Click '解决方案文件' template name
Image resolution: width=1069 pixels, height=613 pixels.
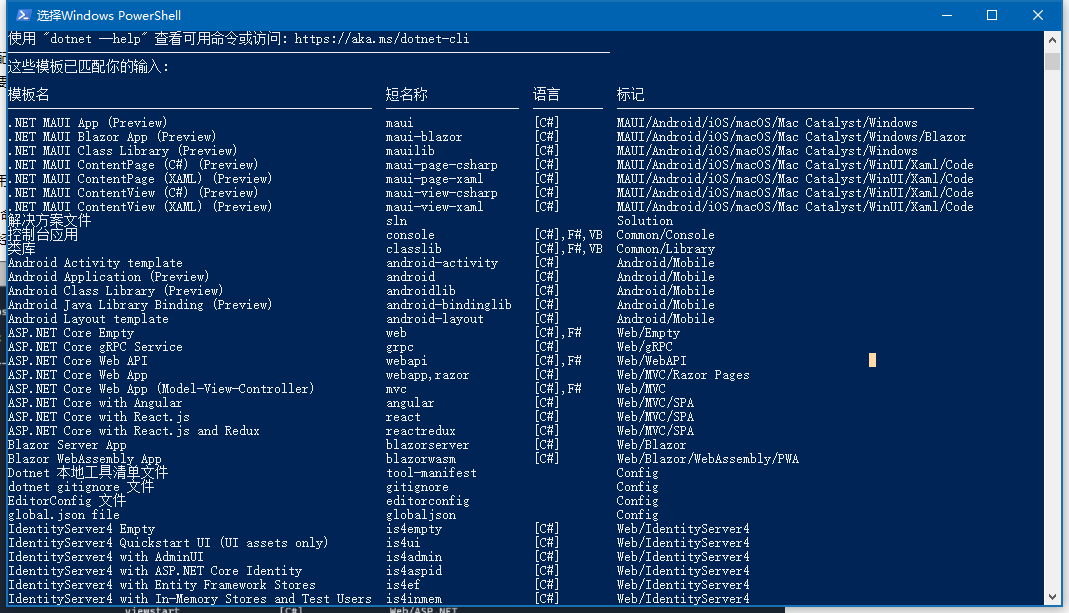click(49, 220)
